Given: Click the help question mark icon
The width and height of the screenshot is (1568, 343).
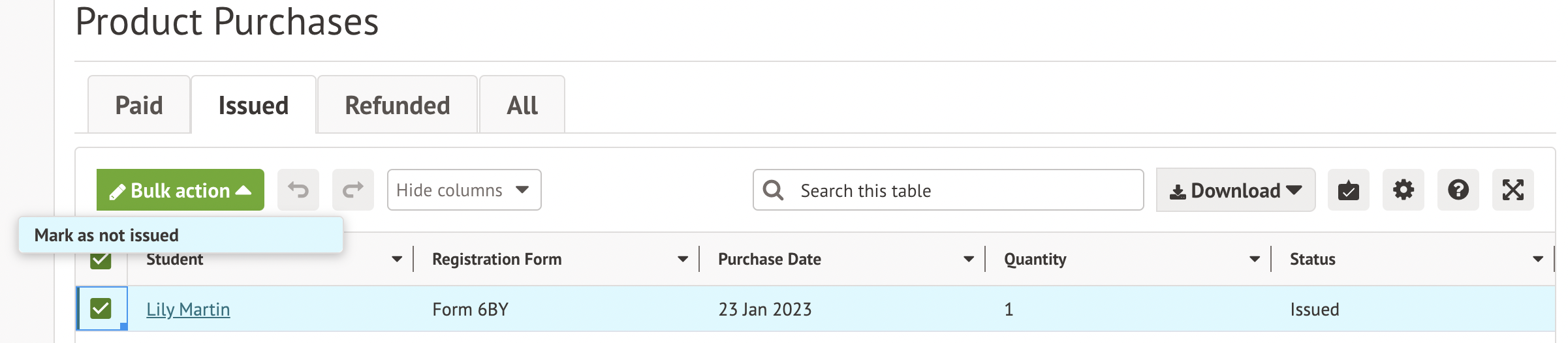Looking at the screenshot, I should (1458, 190).
